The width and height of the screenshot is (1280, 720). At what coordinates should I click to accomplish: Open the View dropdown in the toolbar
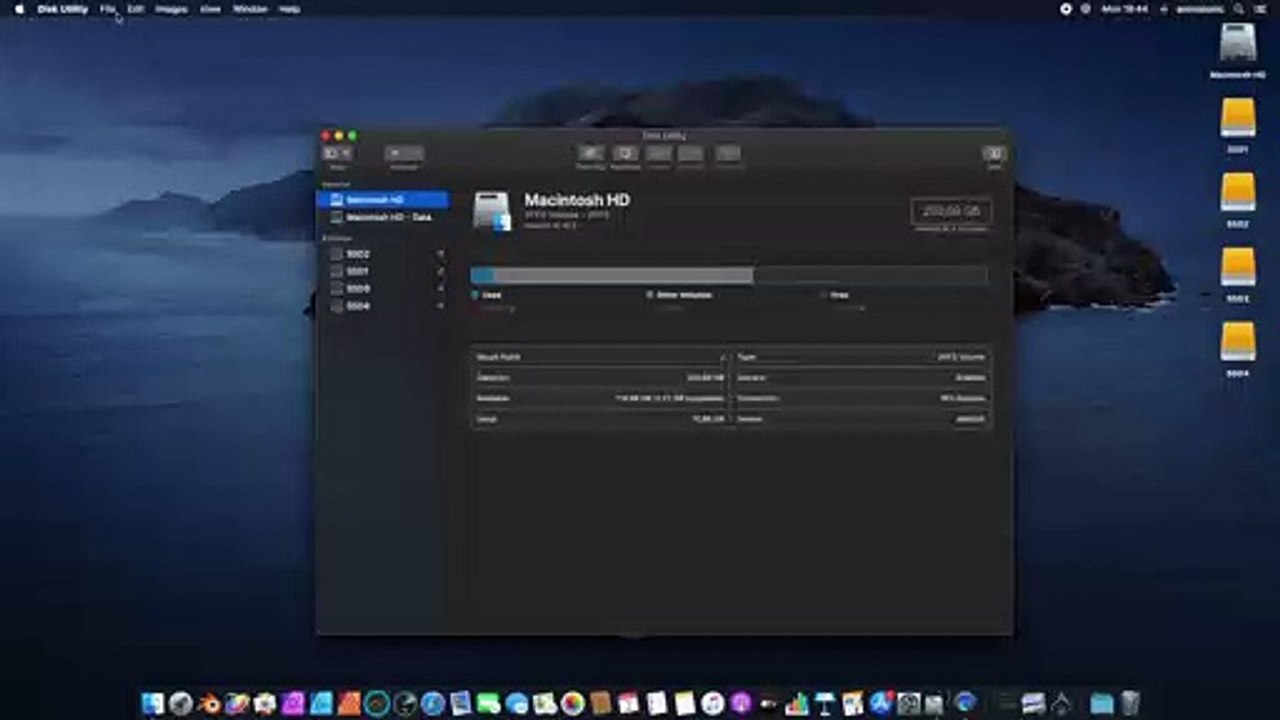pos(337,153)
